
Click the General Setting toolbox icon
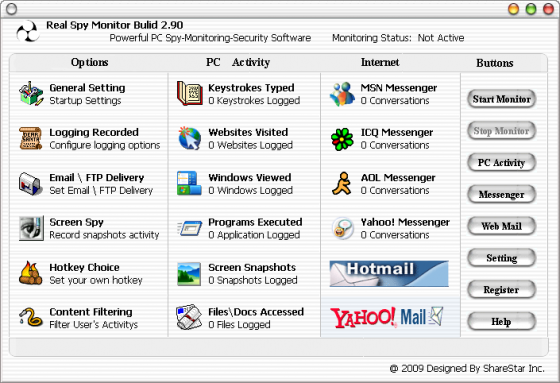point(31,94)
